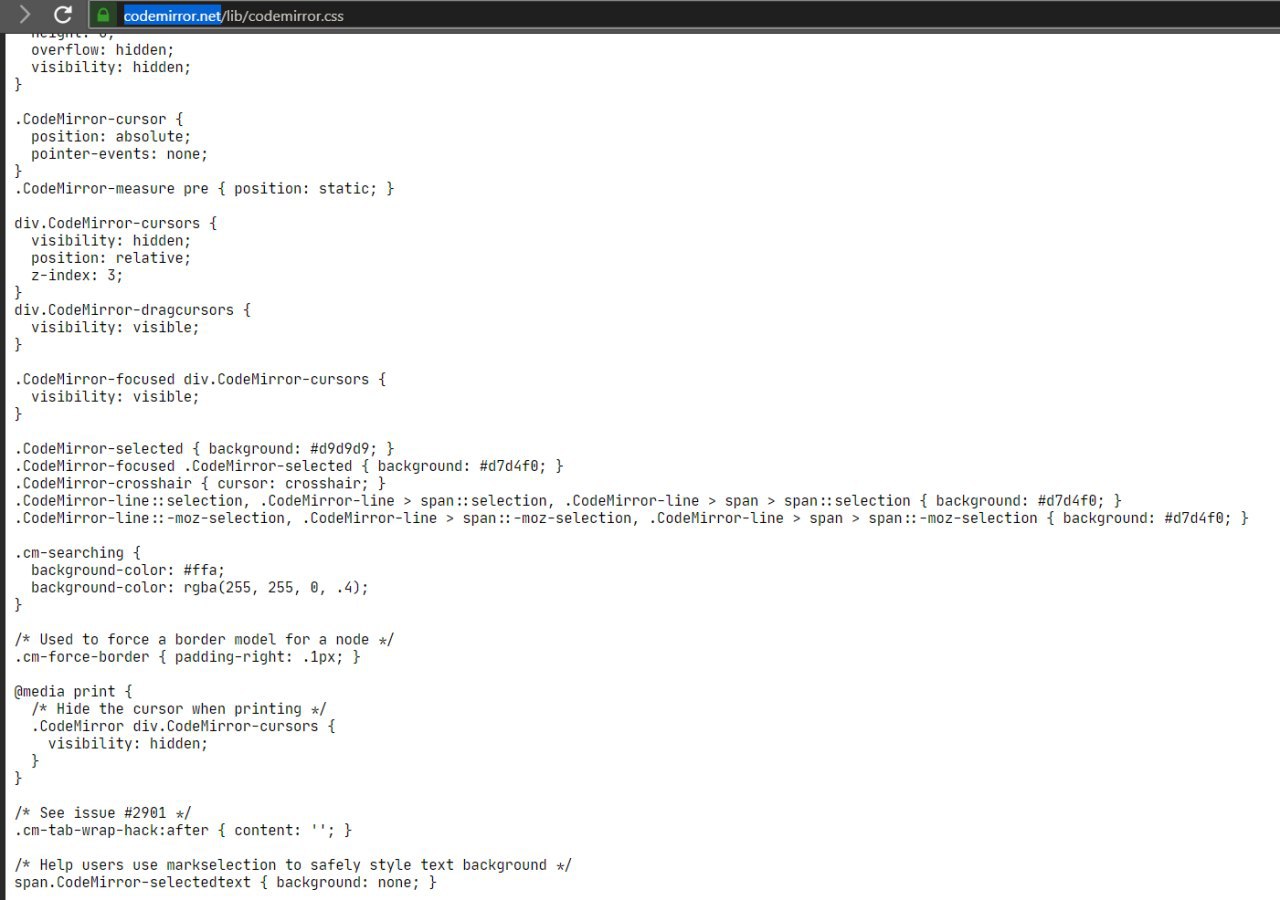
Task: Click the 'span.CodeMirror-selectedtext { background: none; }' line
Action: (225, 882)
